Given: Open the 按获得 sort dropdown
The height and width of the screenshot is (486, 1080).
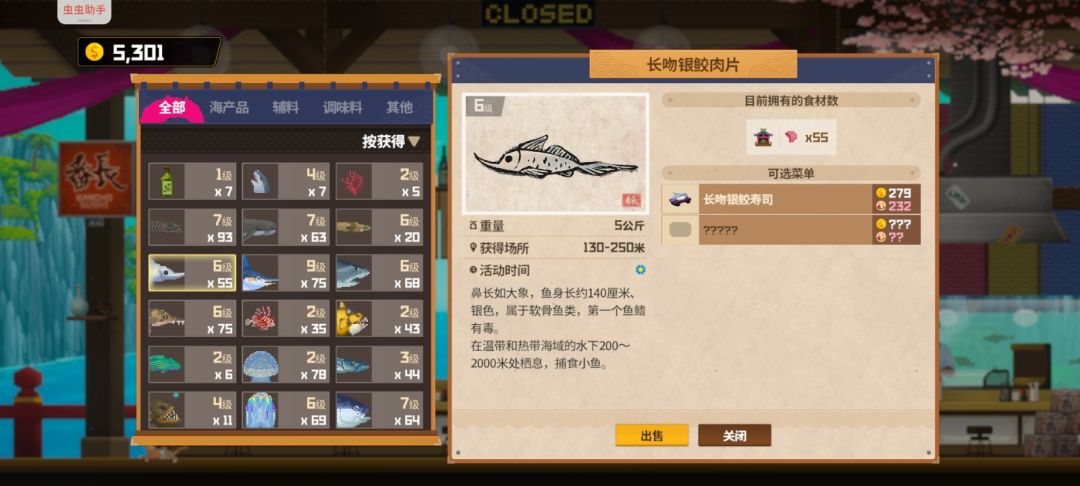Looking at the screenshot, I should [x=391, y=142].
